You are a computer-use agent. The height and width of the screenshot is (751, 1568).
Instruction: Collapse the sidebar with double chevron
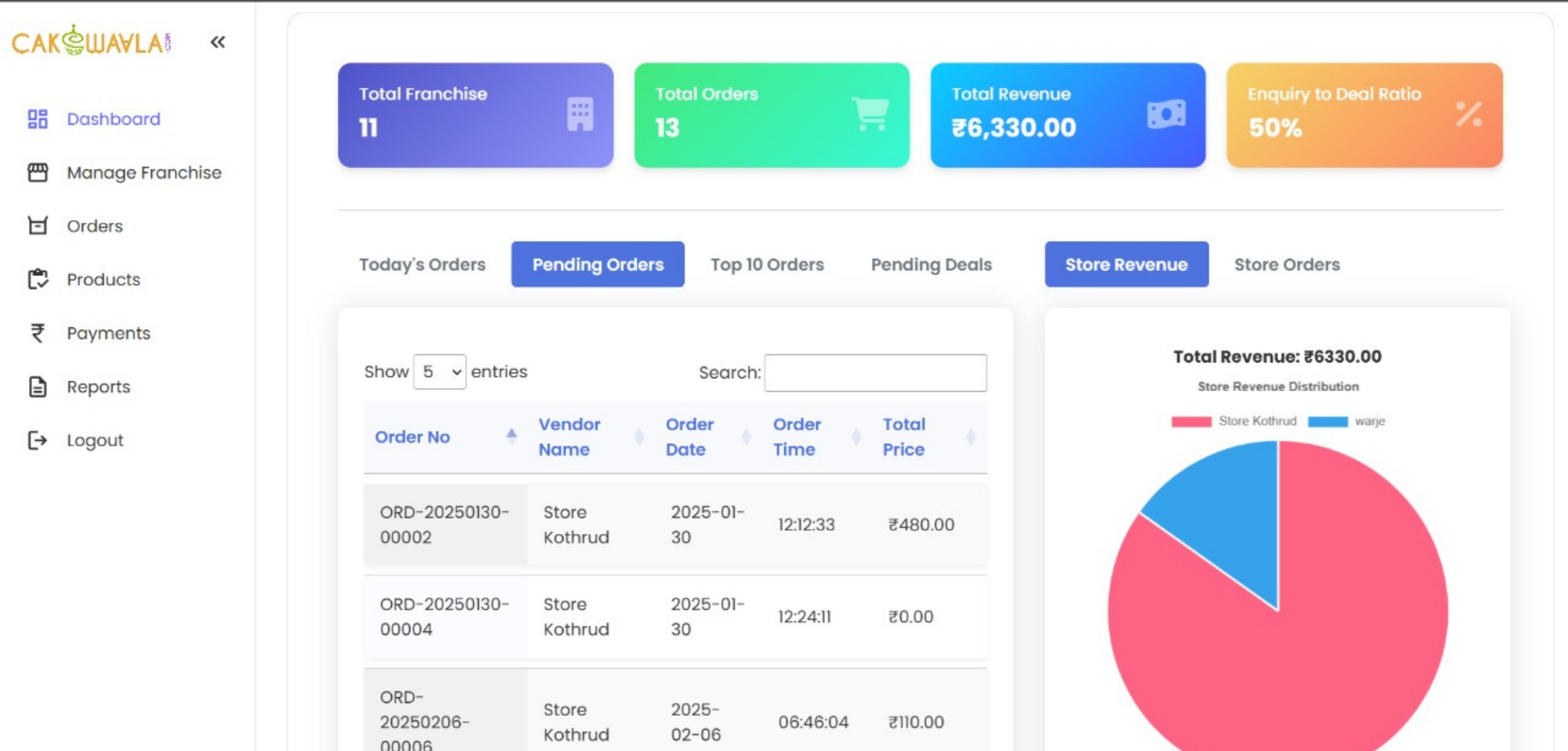point(217,42)
